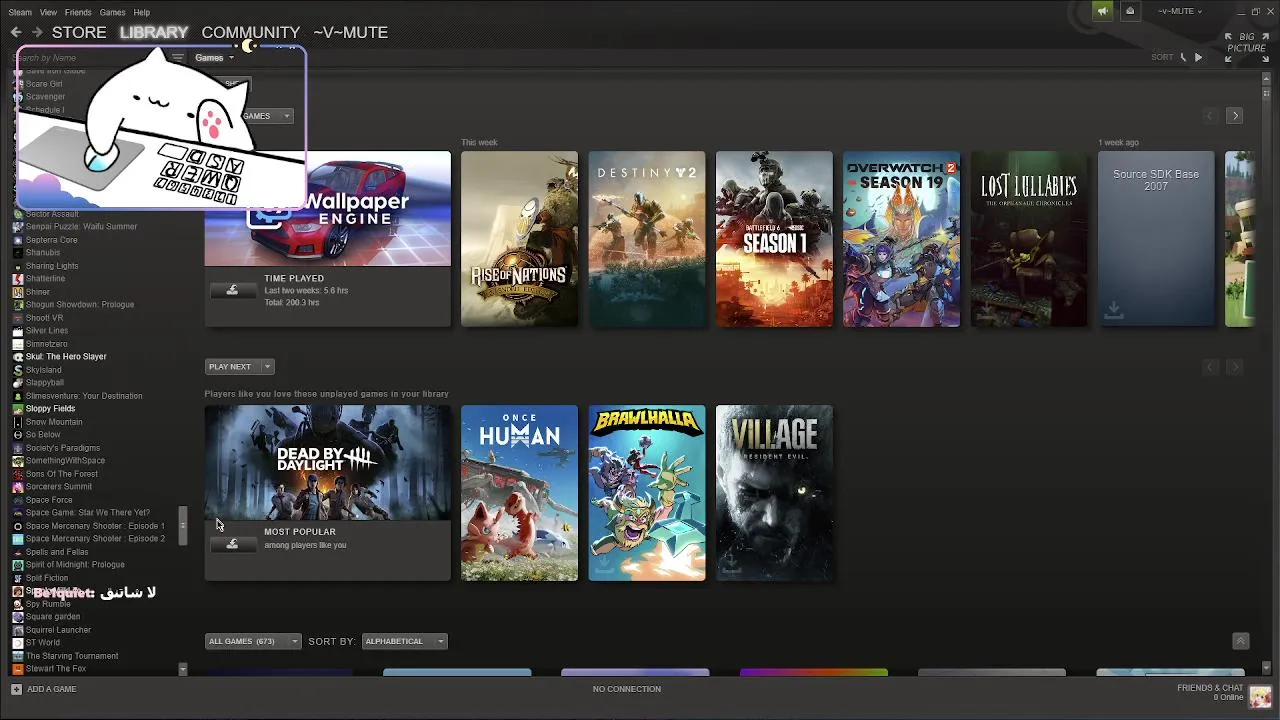Viewport: 1280px width, 720px height.
Task: Install Wallpaper Engine with download button
Action: click(232, 290)
